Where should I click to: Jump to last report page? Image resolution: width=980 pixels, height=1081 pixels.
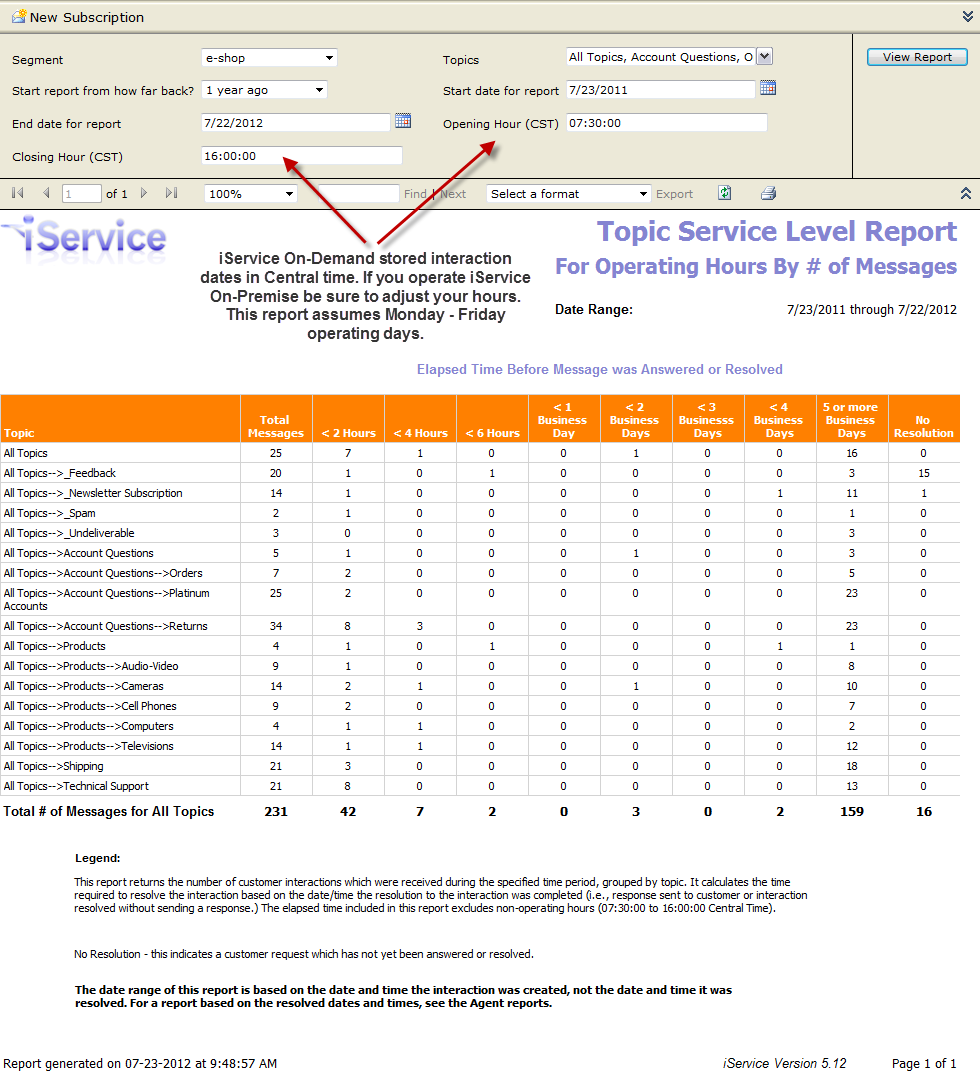[x=171, y=194]
